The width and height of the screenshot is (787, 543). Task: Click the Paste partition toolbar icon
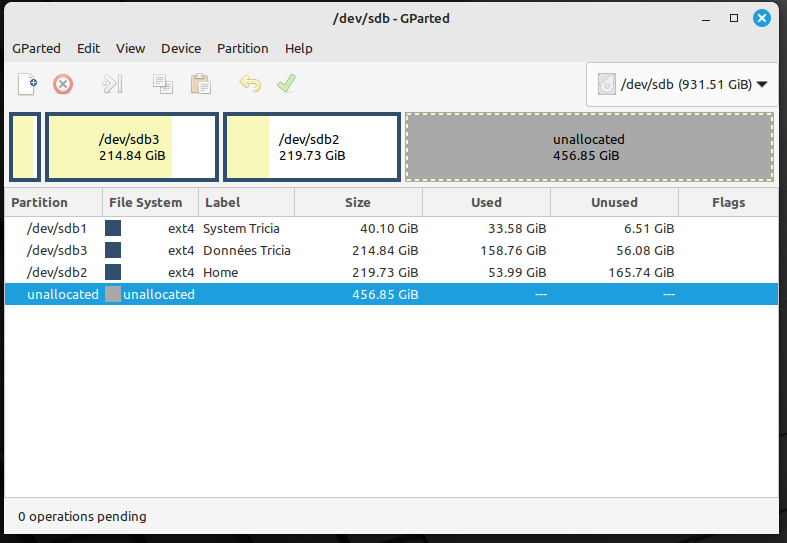point(201,84)
